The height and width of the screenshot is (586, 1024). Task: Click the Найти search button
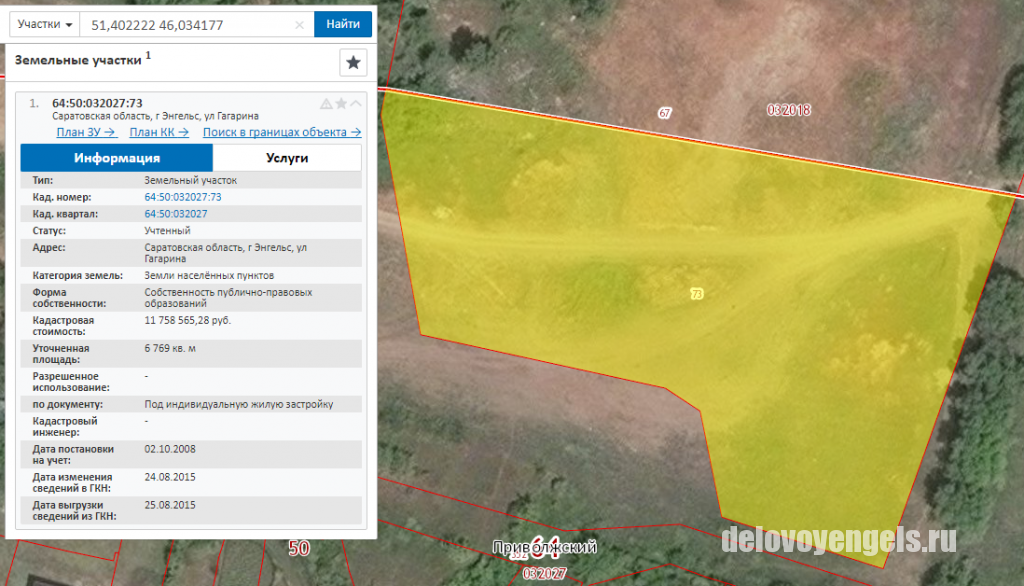coord(343,24)
